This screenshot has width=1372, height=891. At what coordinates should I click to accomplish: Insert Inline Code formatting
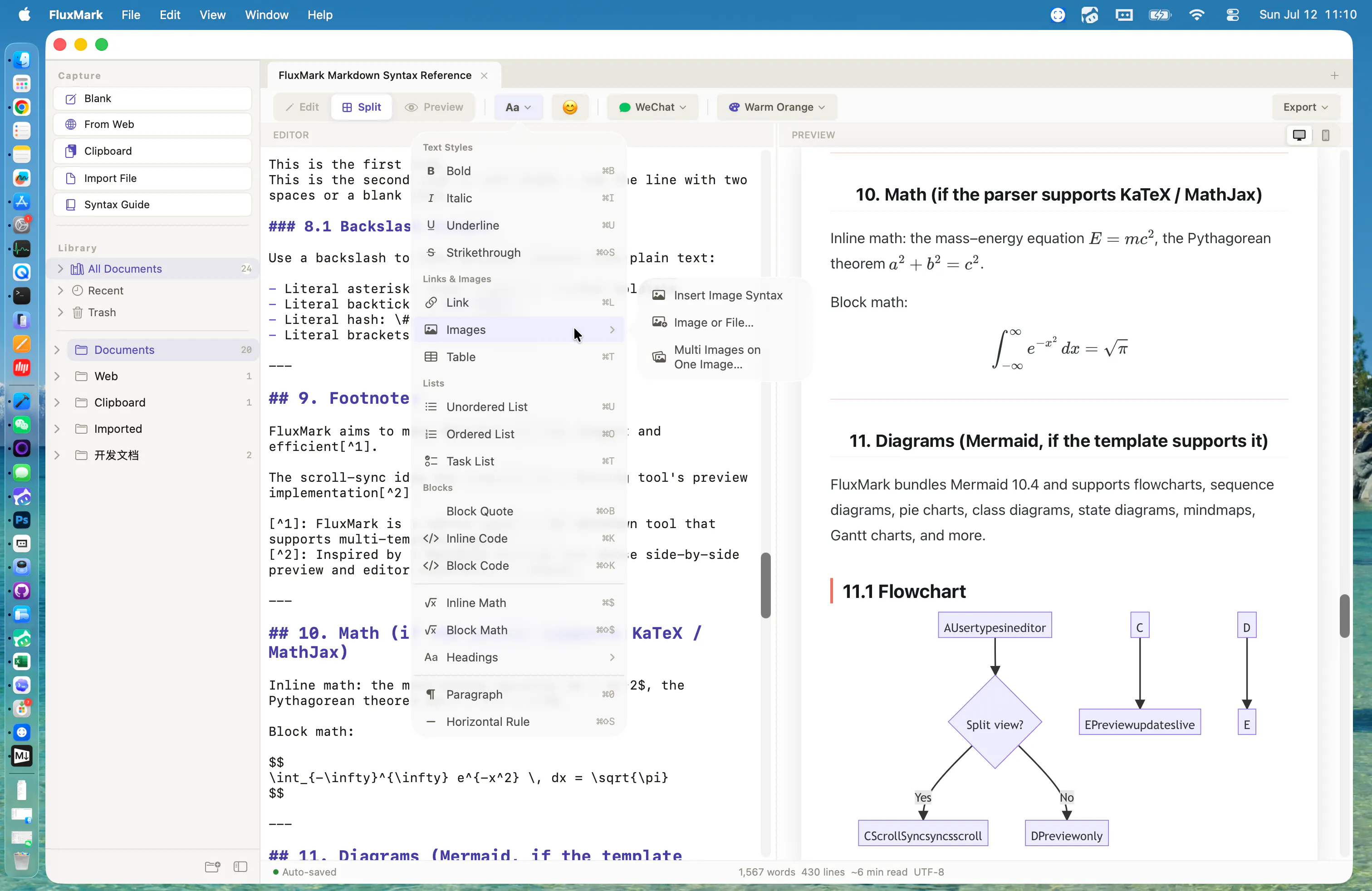519,539
